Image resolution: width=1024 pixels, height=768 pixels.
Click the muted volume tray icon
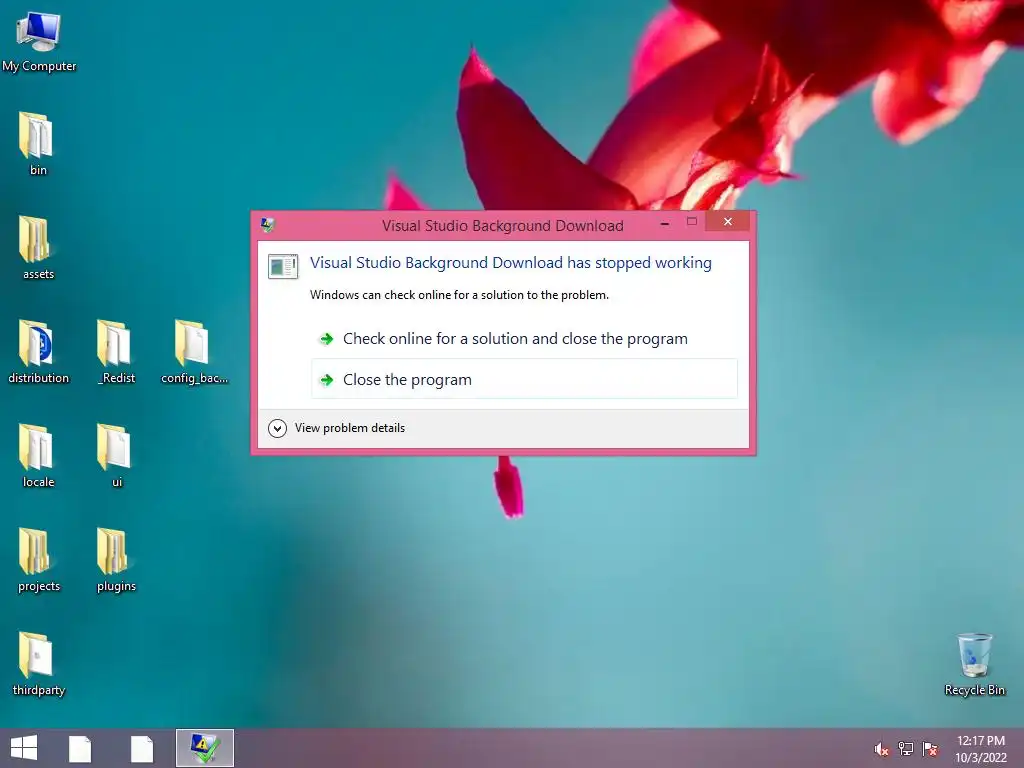881,749
